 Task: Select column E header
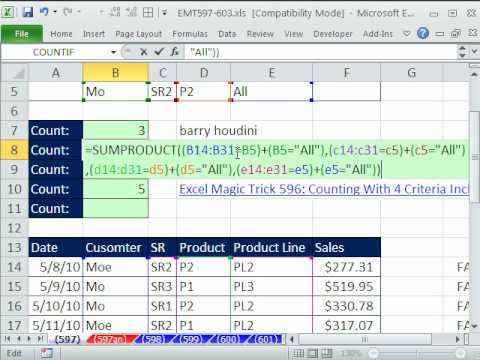(271, 73)
